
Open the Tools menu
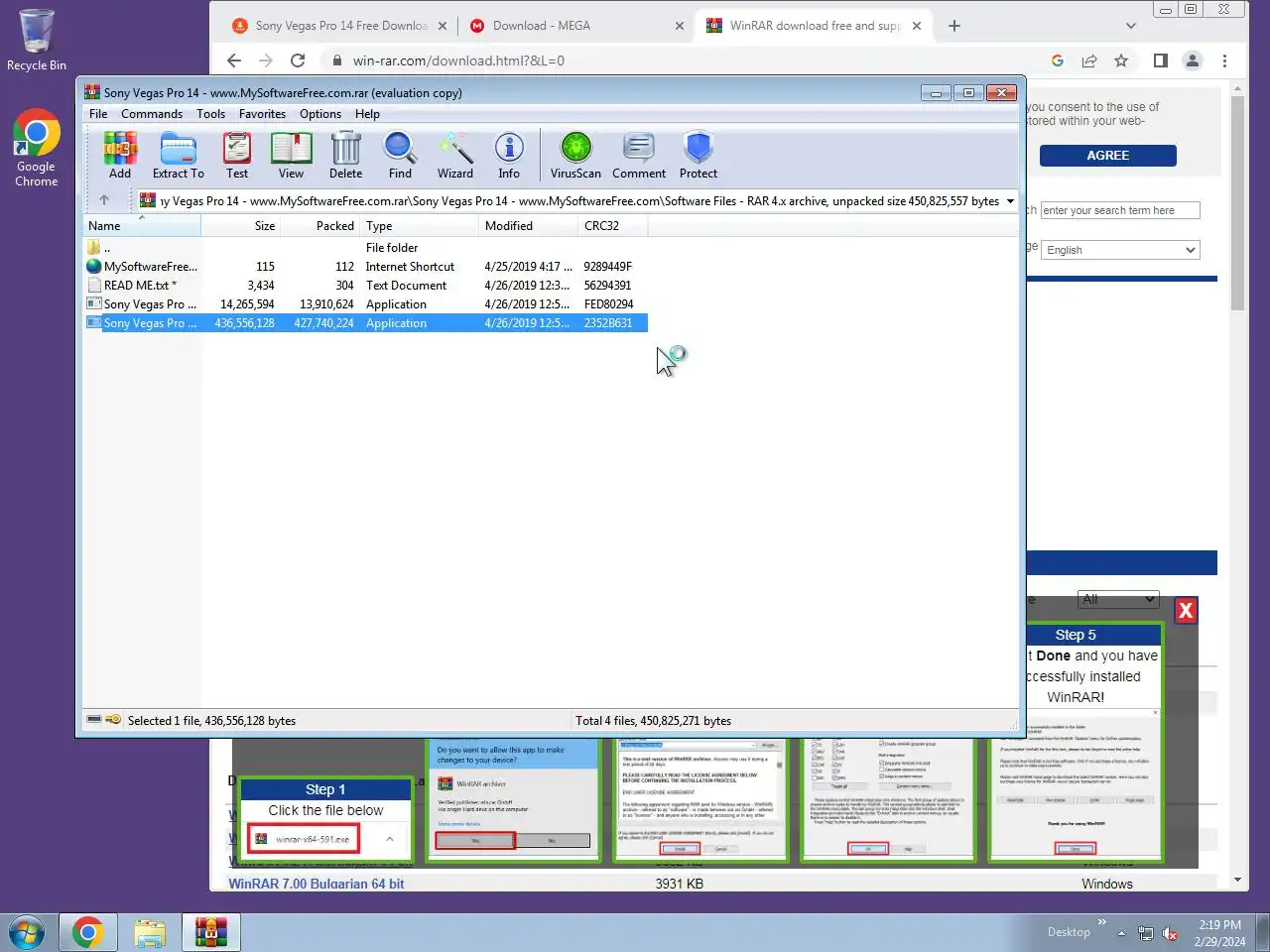[x=210, y=114]
